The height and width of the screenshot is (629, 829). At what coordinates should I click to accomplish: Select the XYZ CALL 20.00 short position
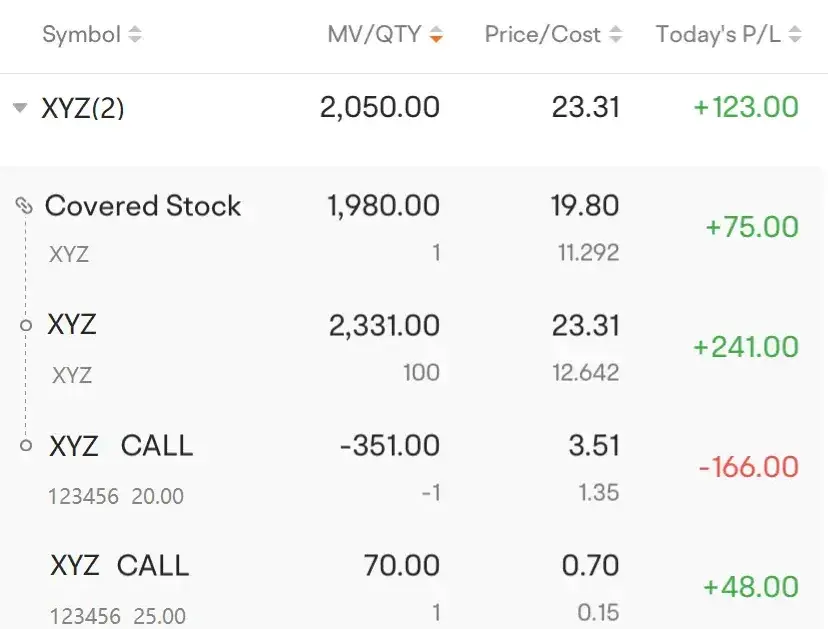click(414, 468)
